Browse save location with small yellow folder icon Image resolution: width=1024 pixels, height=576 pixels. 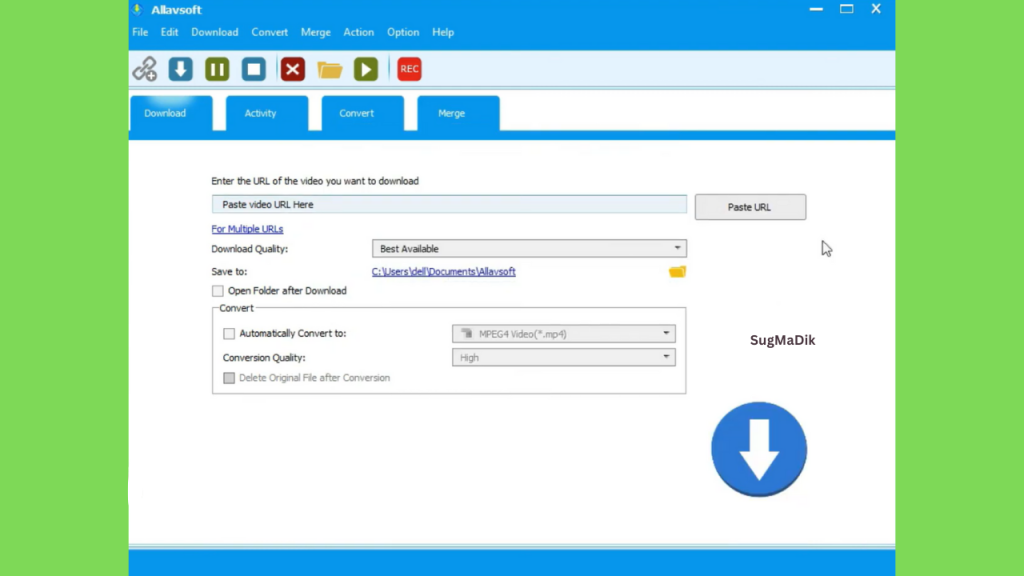tap(677, 272)
